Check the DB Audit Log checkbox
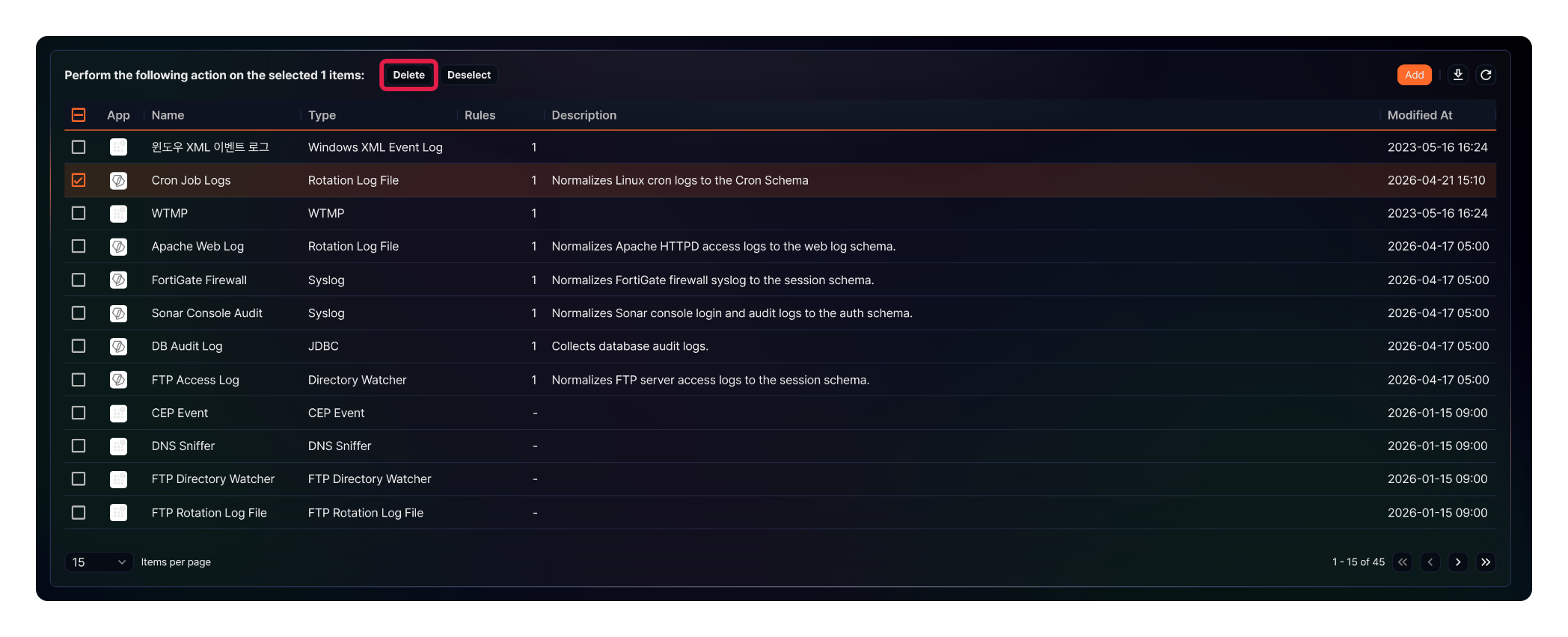The image size is (1568, 637). coord(79,346)
